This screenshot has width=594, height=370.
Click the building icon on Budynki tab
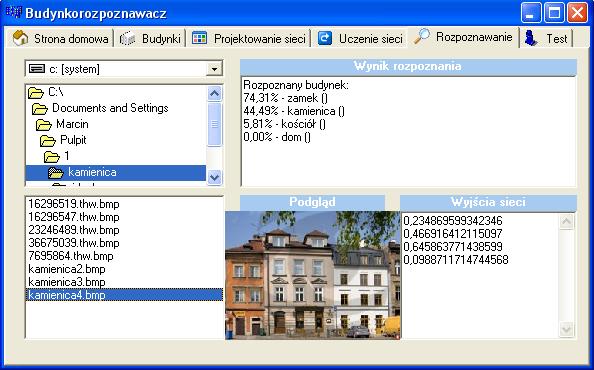tap(128, 38)
